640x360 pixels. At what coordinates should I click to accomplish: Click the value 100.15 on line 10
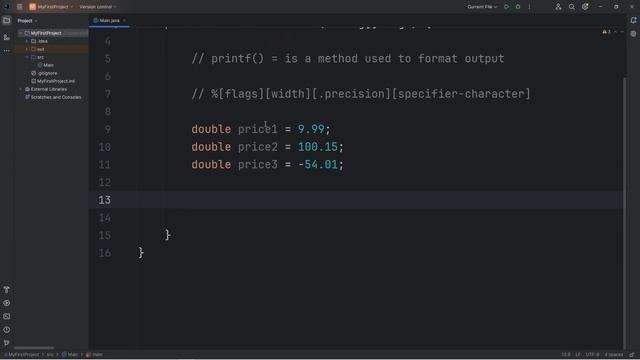coord(318,147)
